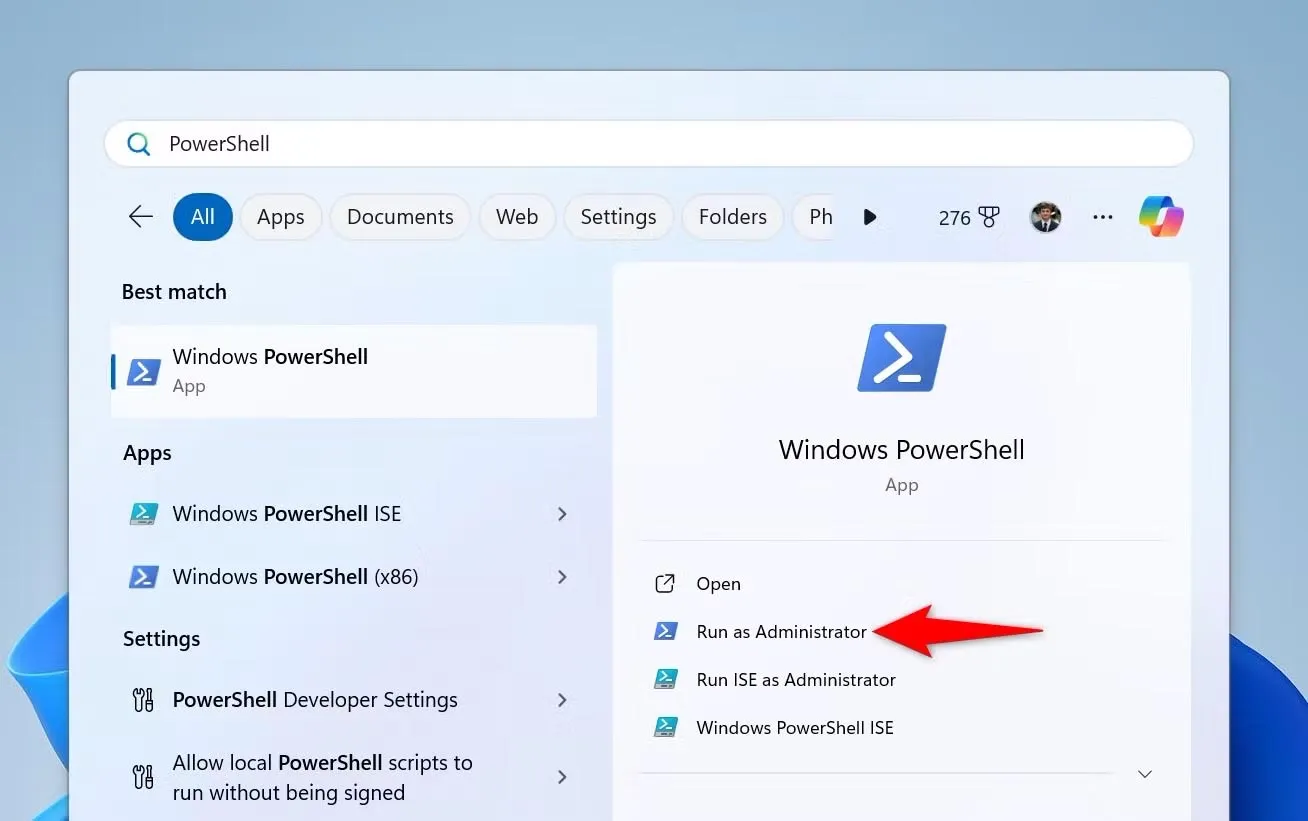The width and height of the screenshot is (1308, 821).
Task: Click the PowerShell search input field
Action: coord(649,144)
